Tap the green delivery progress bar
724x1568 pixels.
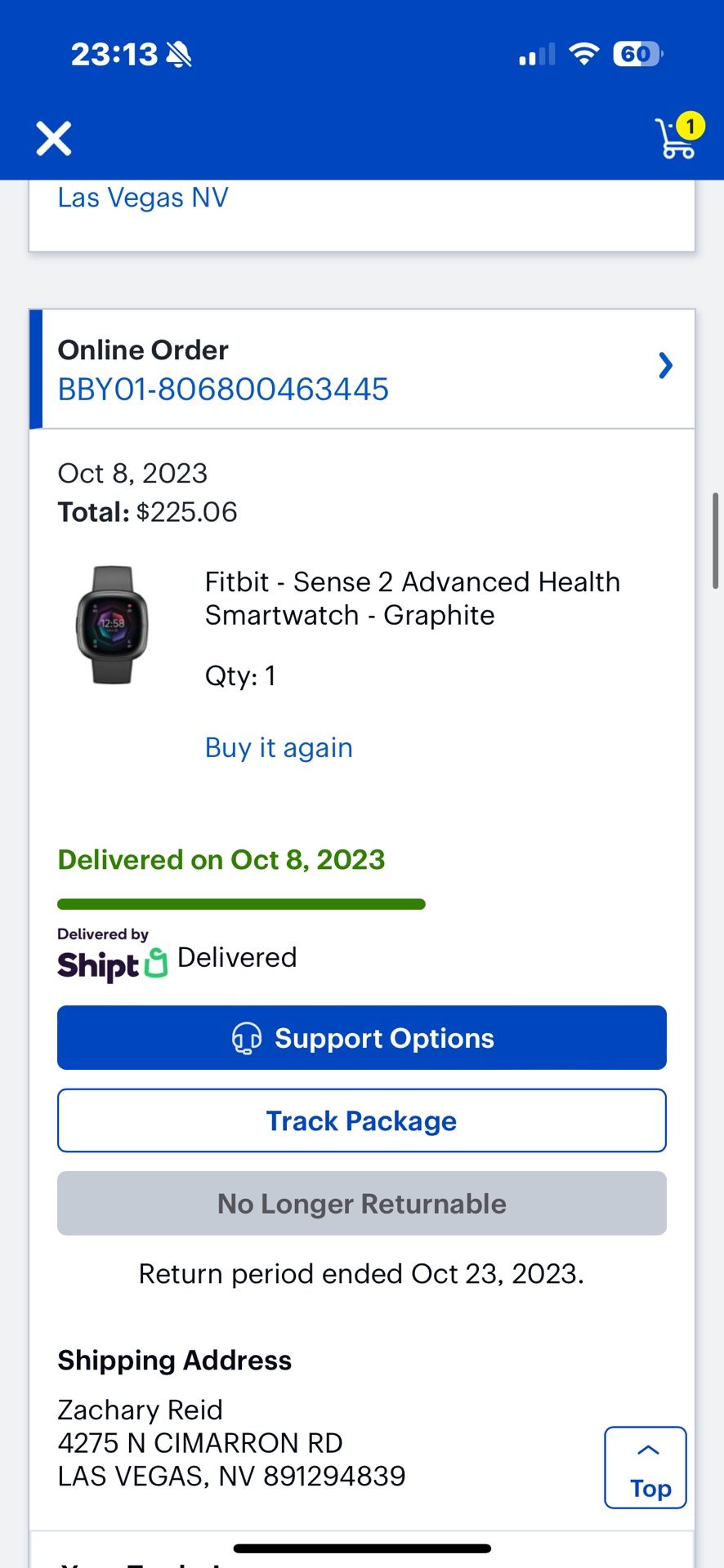[x=241, y=904]
